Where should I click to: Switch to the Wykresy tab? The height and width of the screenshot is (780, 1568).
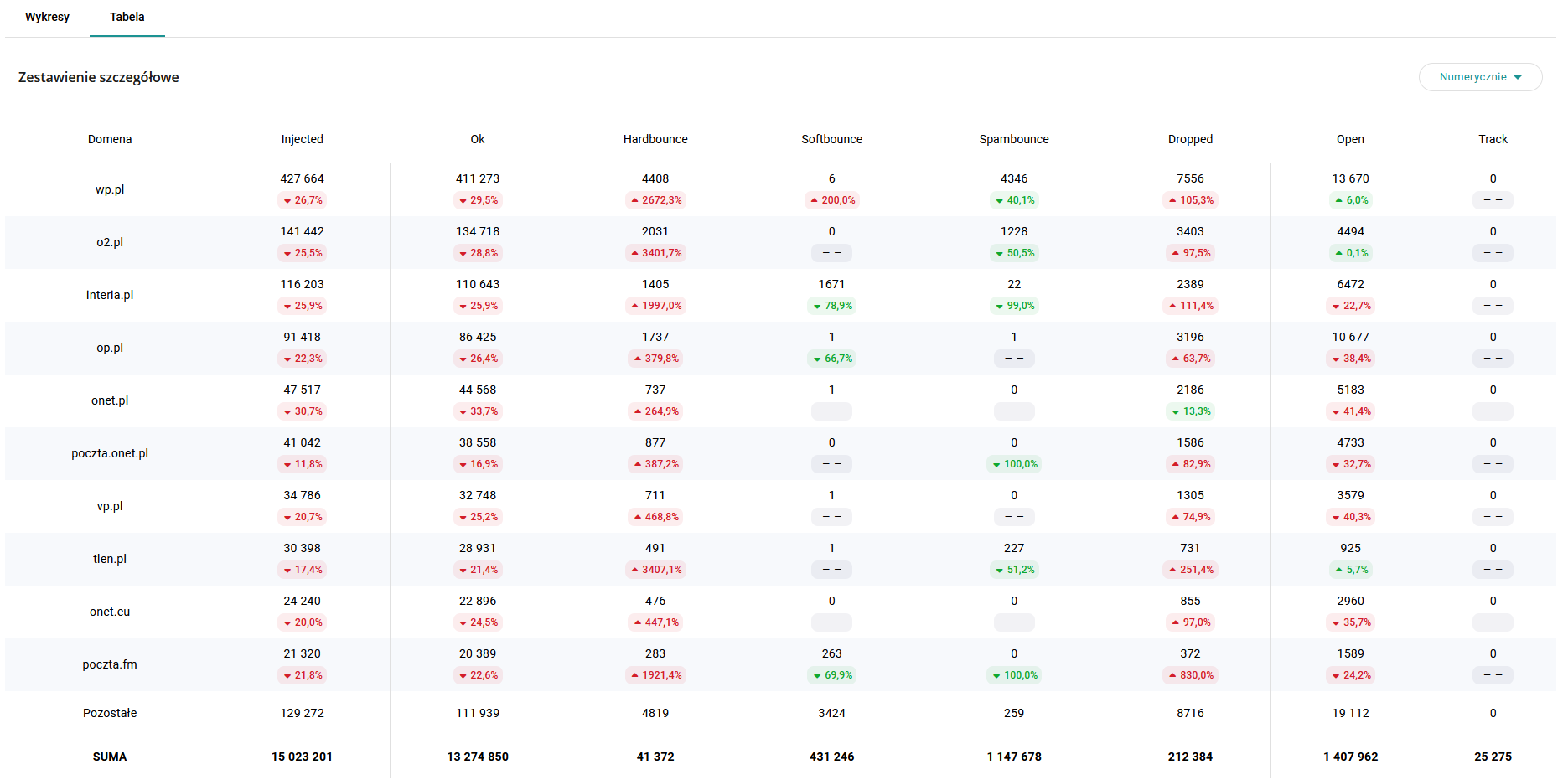(x=47, y=17)
